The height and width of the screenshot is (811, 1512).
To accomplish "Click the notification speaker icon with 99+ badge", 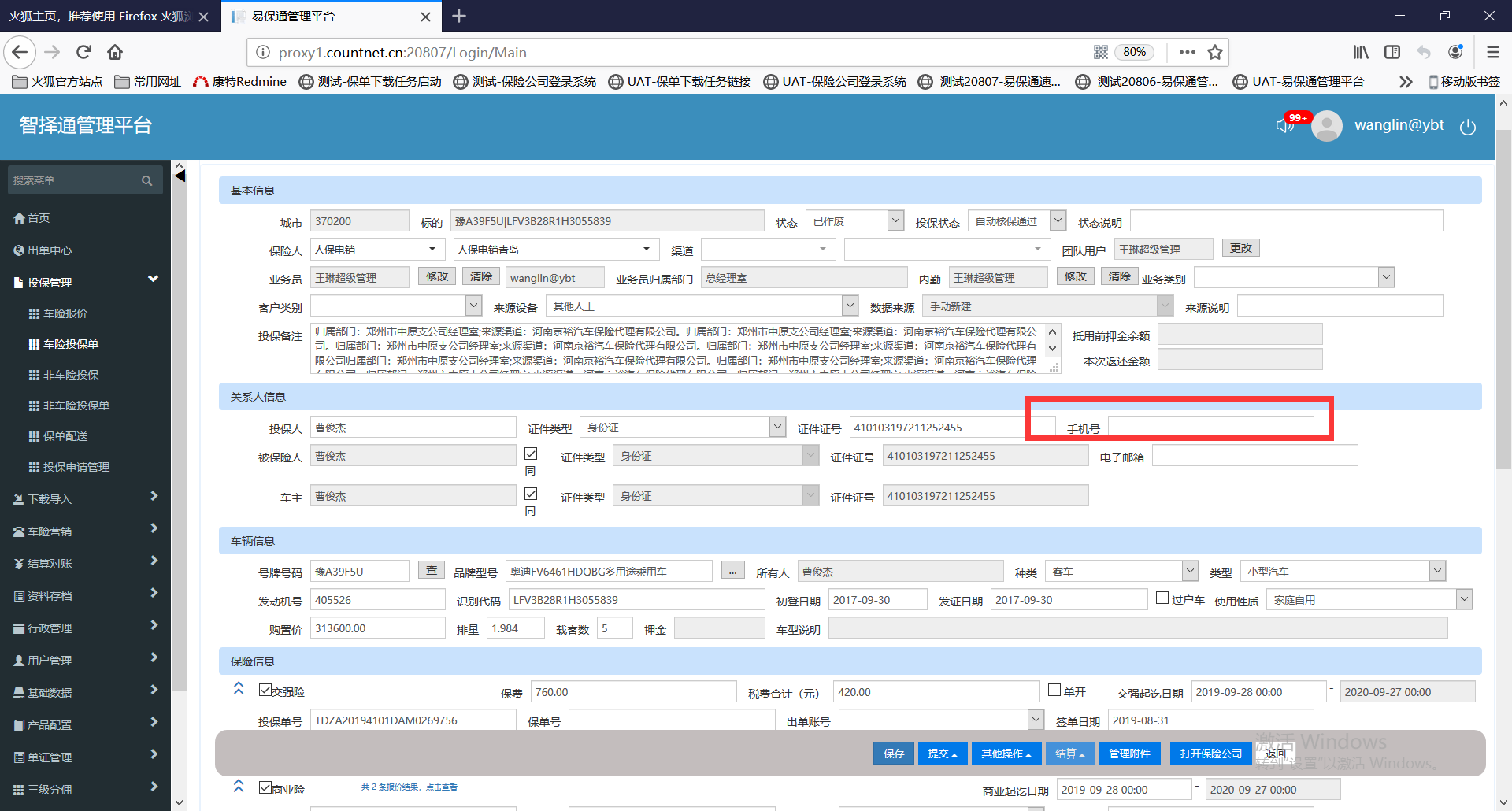I will pos(1286,125).
